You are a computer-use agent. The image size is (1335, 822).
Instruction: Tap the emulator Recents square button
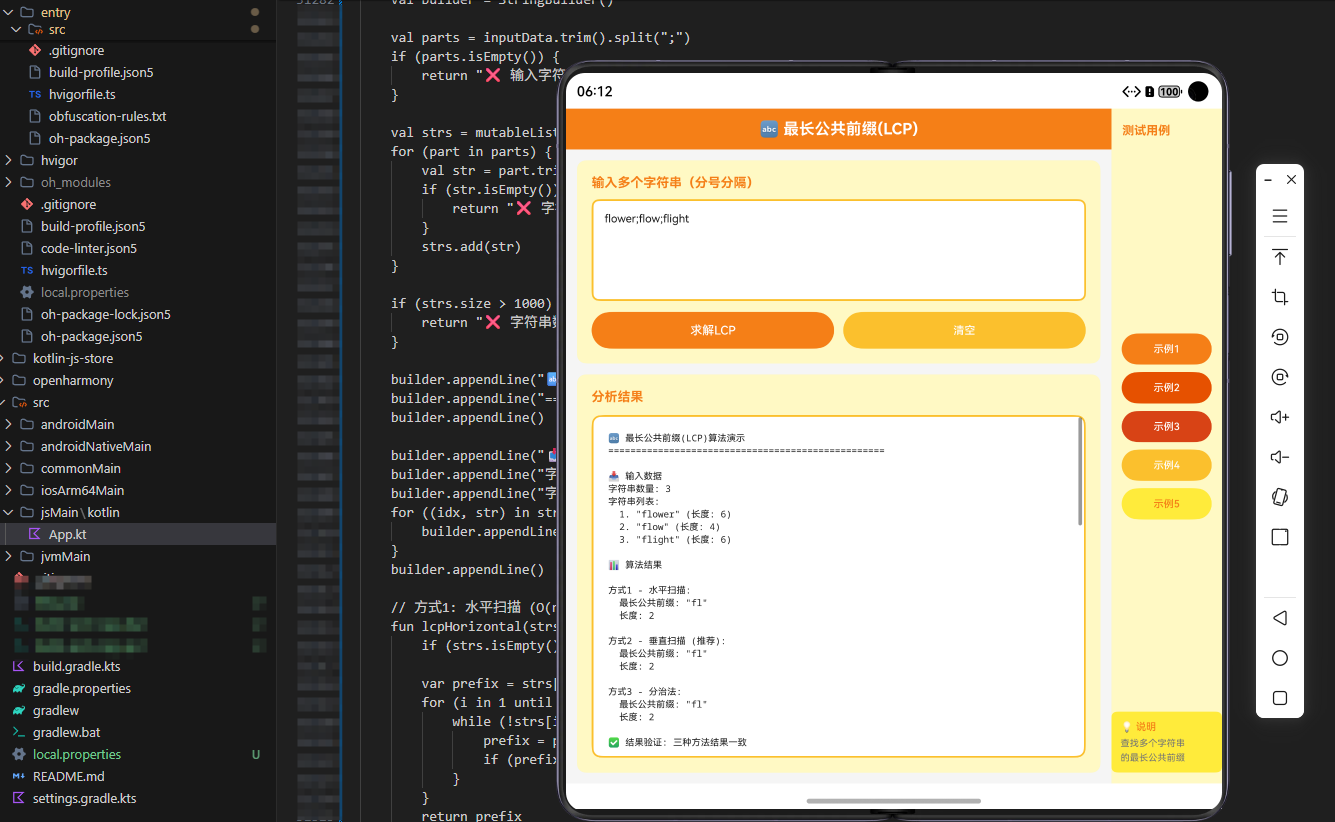1279,698
